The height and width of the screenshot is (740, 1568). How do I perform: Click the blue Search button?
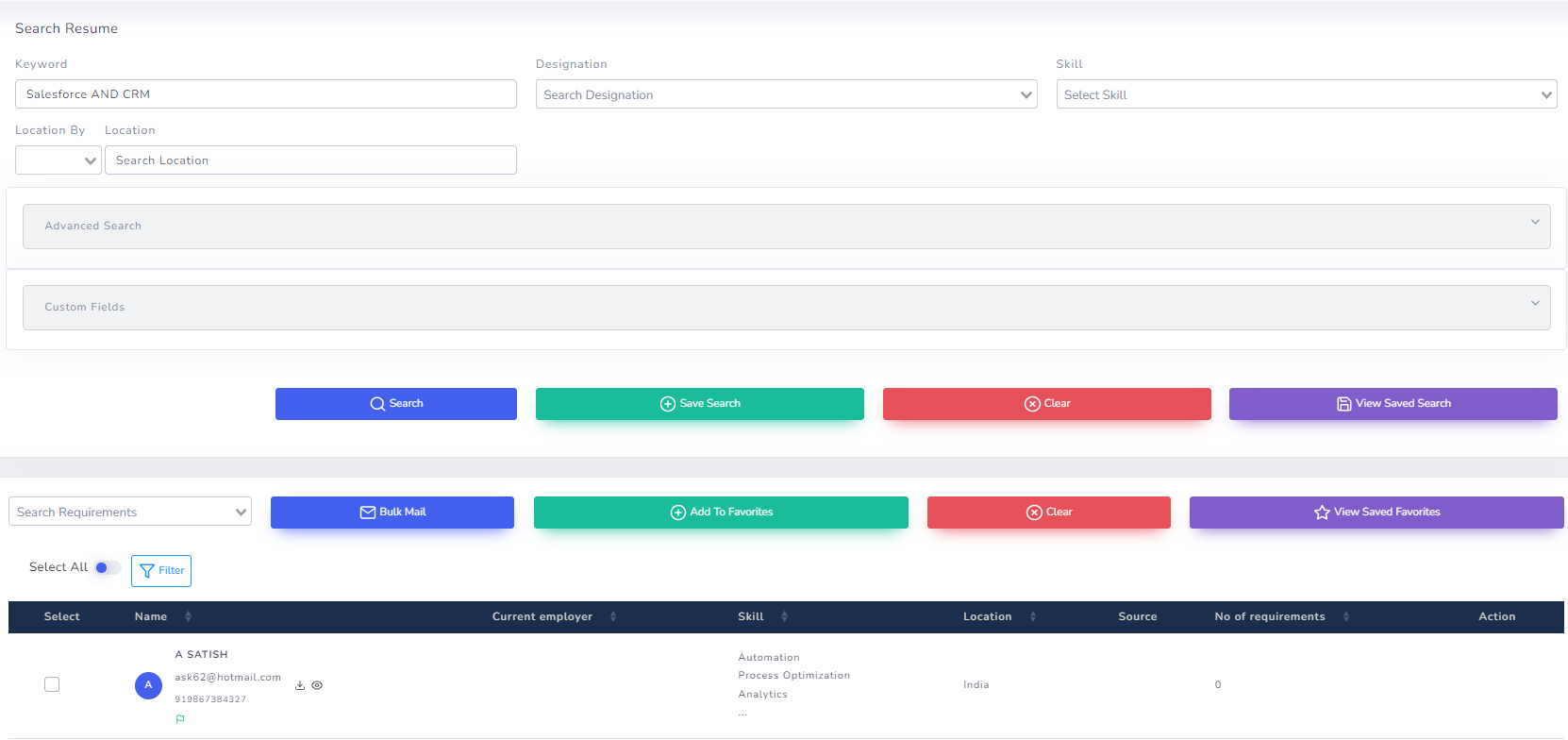coord(396,404)
